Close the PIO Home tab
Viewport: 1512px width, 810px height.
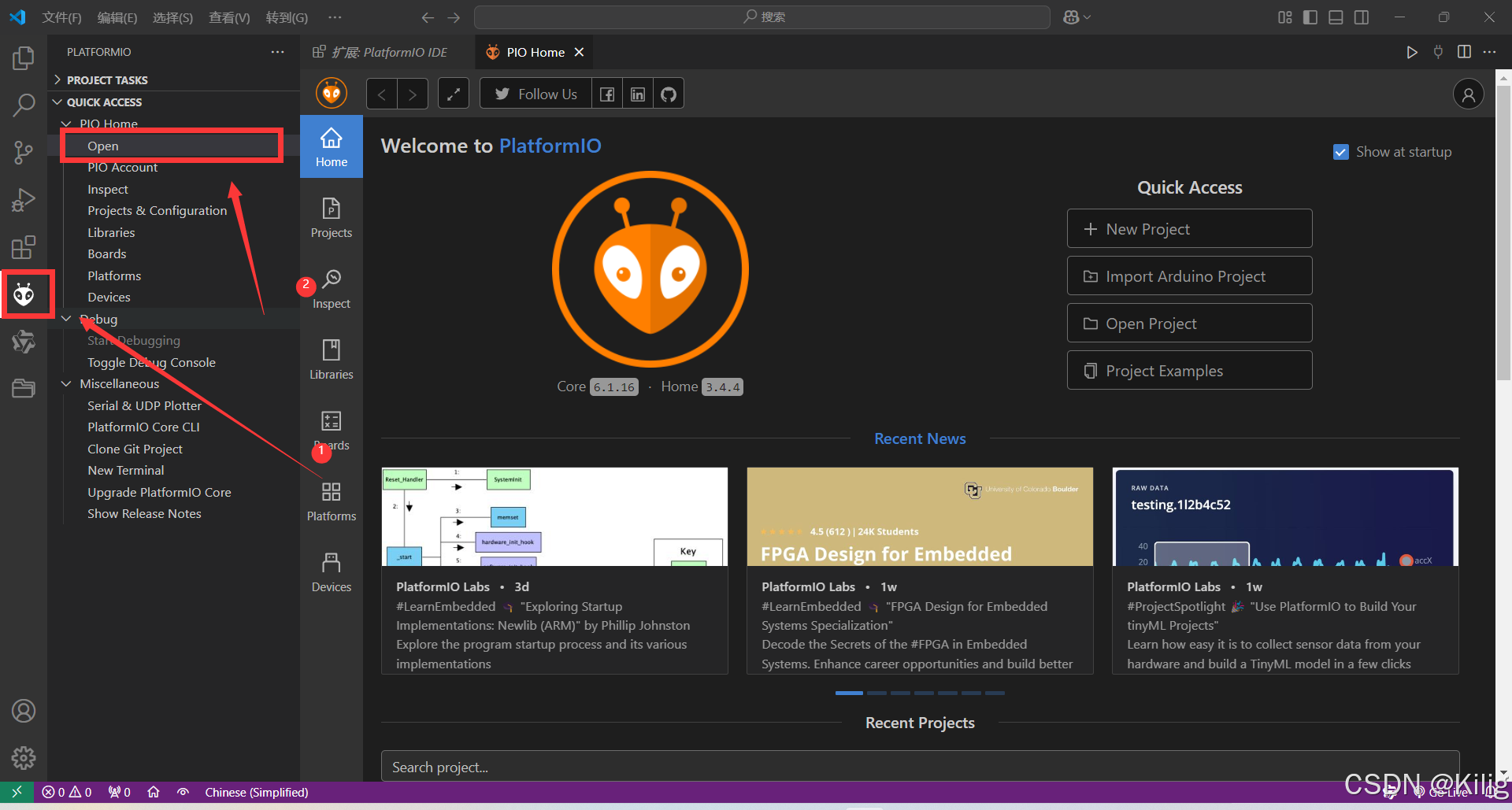point(579,52)
